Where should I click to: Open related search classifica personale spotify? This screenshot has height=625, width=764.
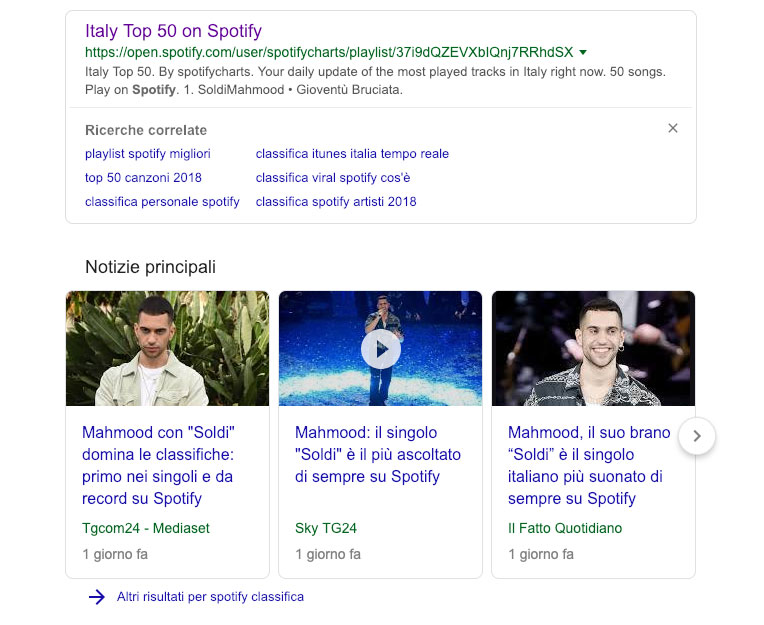162,202
